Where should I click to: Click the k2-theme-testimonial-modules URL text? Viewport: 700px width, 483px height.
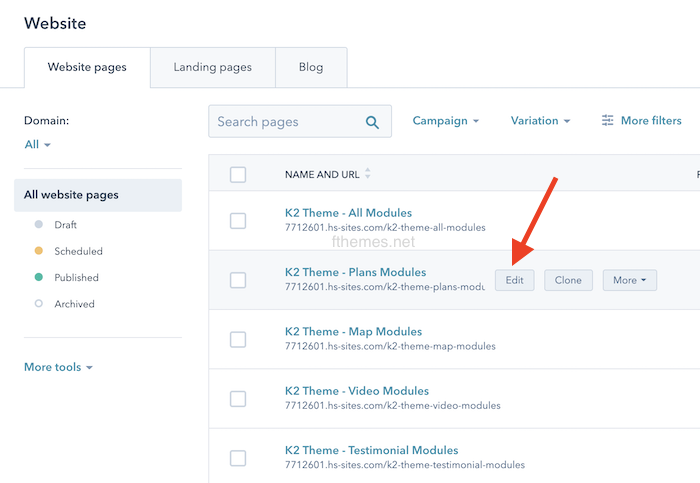[404, 465]
